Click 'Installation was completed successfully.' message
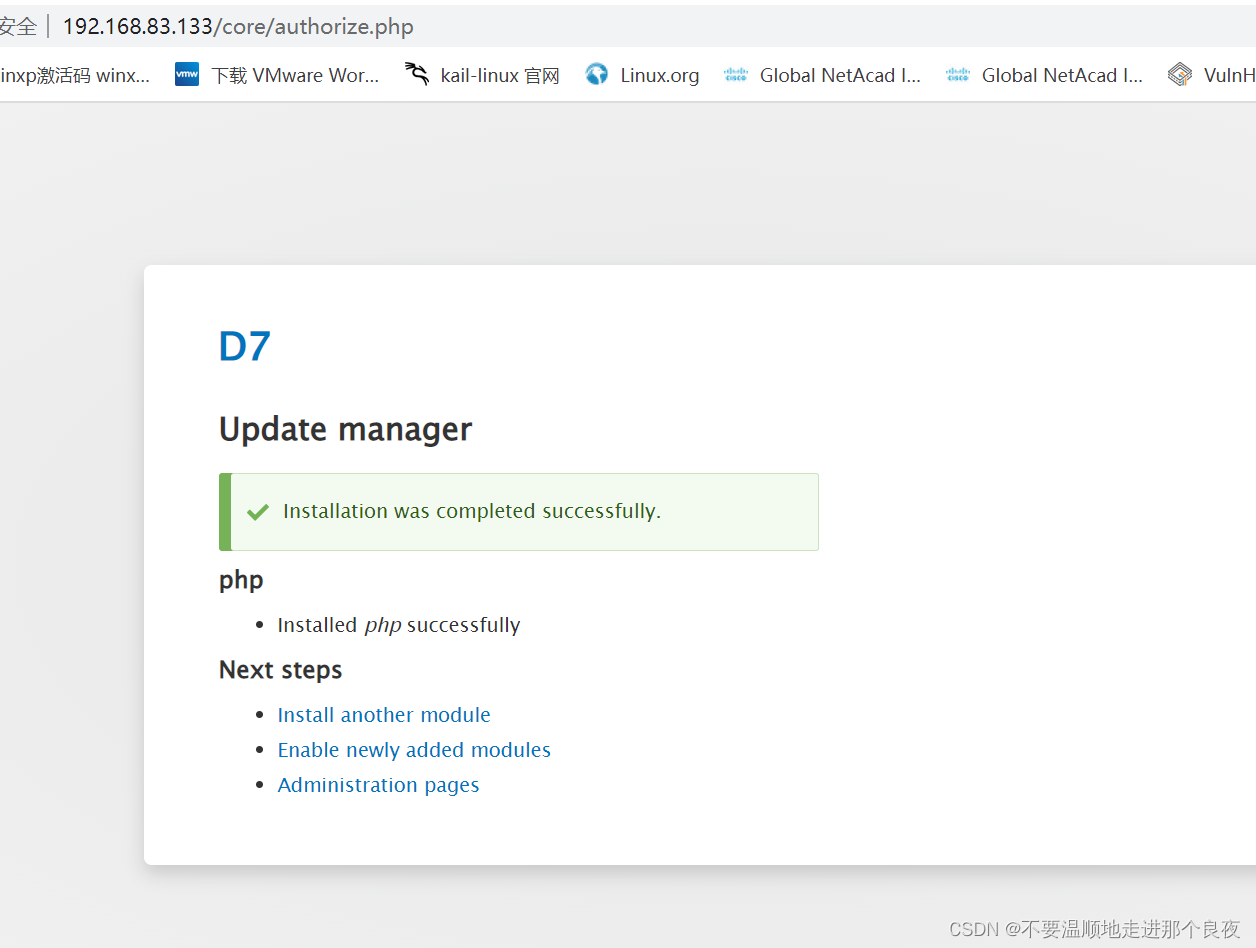 (x=472, y=511)
